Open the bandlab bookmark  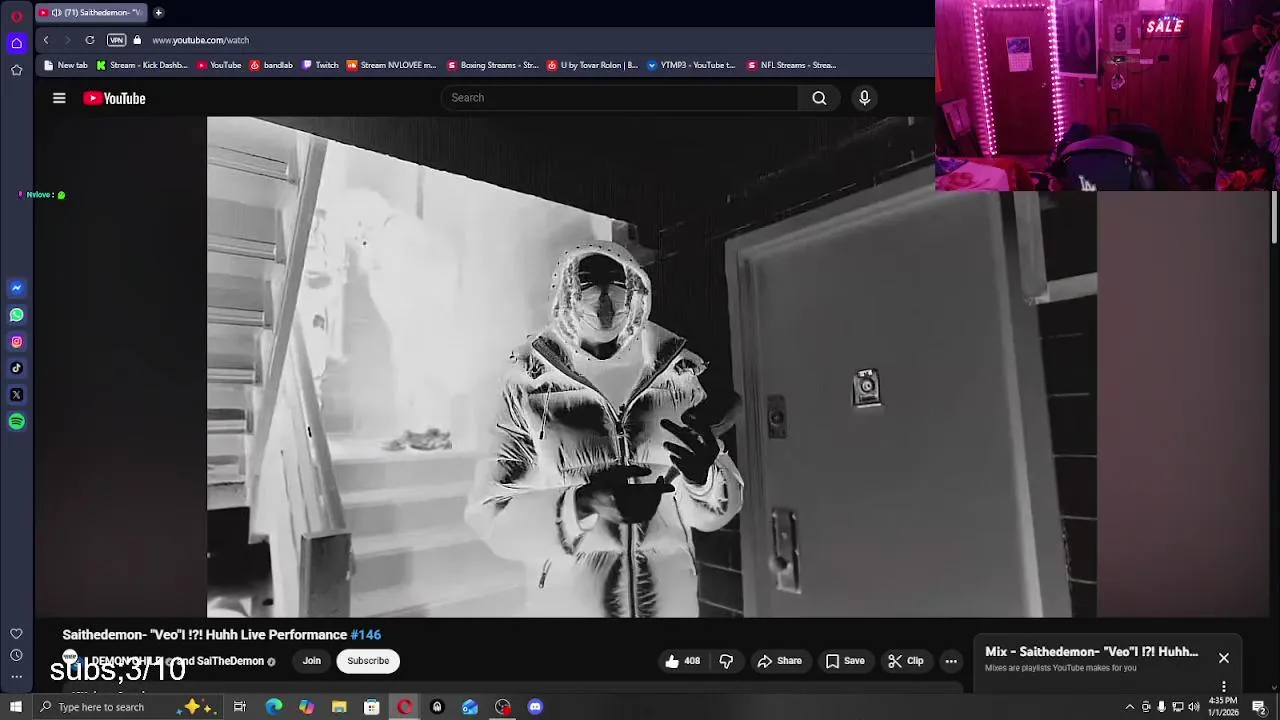(x=271, y=65)
